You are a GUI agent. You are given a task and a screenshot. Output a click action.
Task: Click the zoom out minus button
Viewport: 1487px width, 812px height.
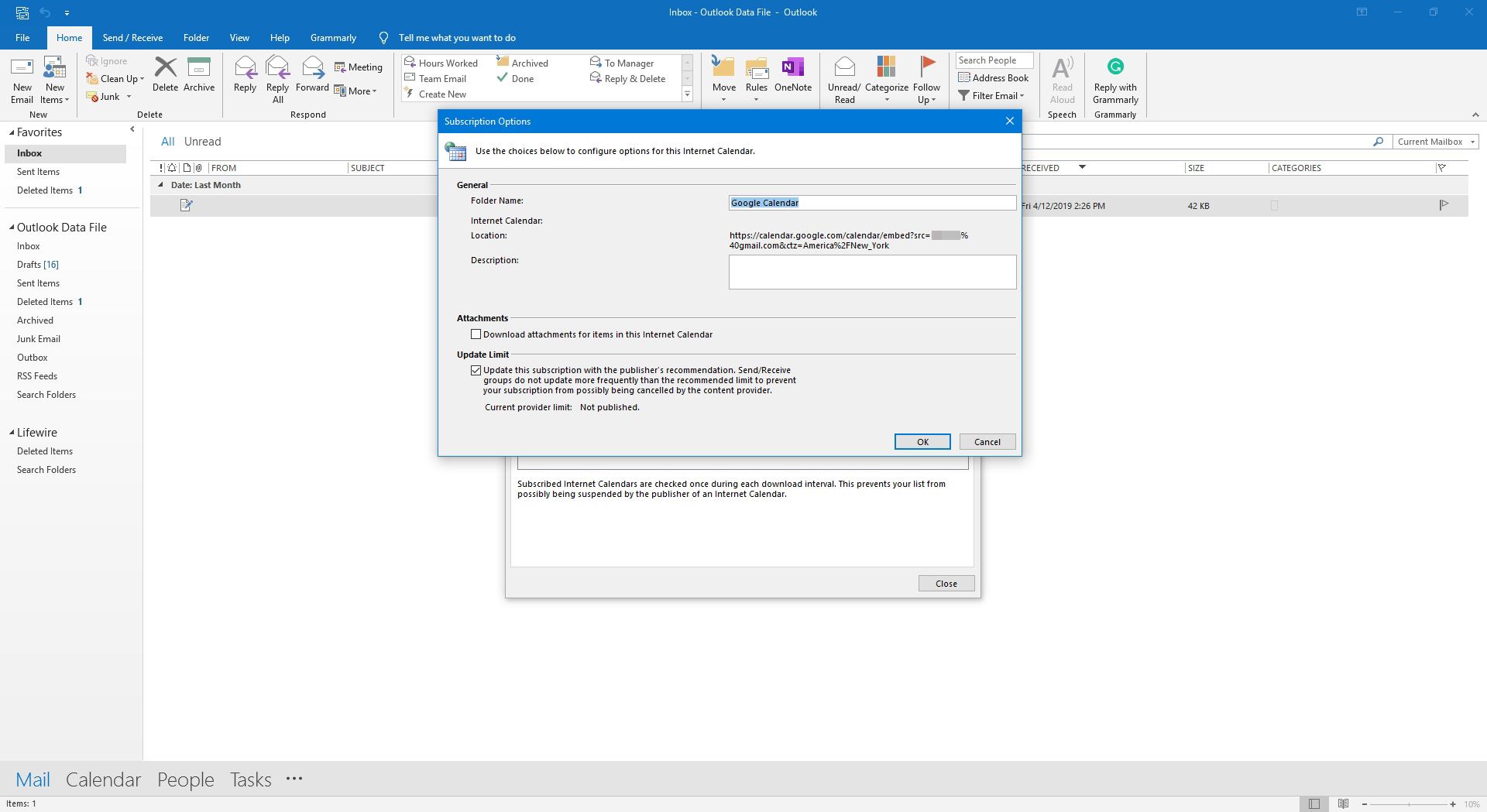point(1365,804)
